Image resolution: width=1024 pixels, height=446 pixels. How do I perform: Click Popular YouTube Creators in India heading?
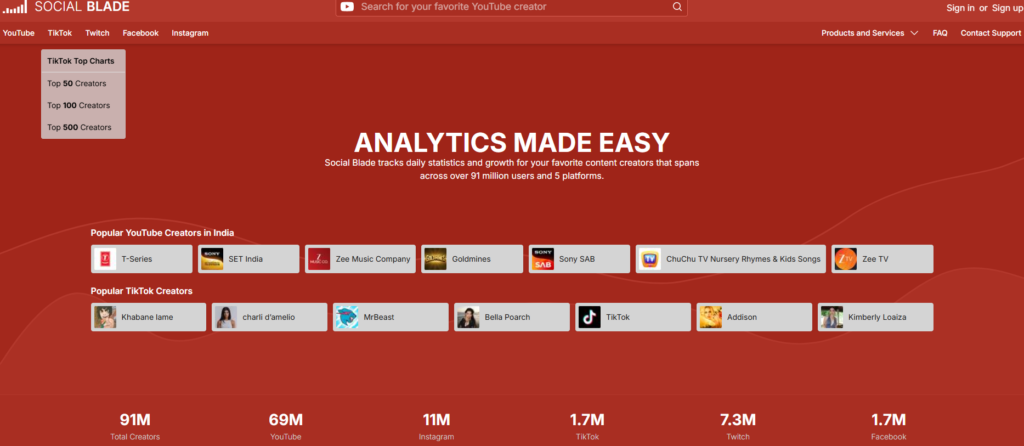pyautogui.click(x=162, y=232)
